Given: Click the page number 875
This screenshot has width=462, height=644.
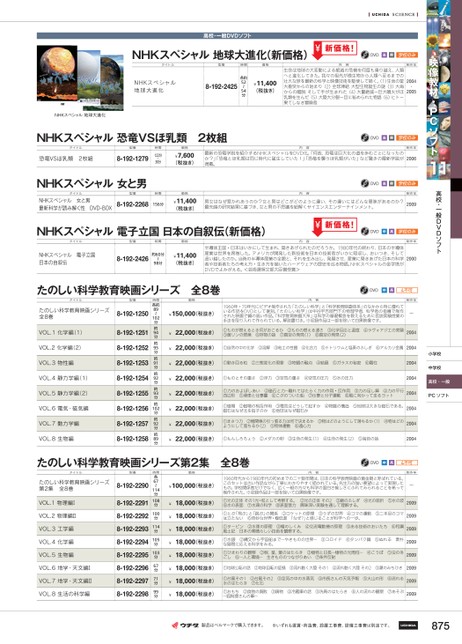Looking at the screenshot, I should pos(440,626).
